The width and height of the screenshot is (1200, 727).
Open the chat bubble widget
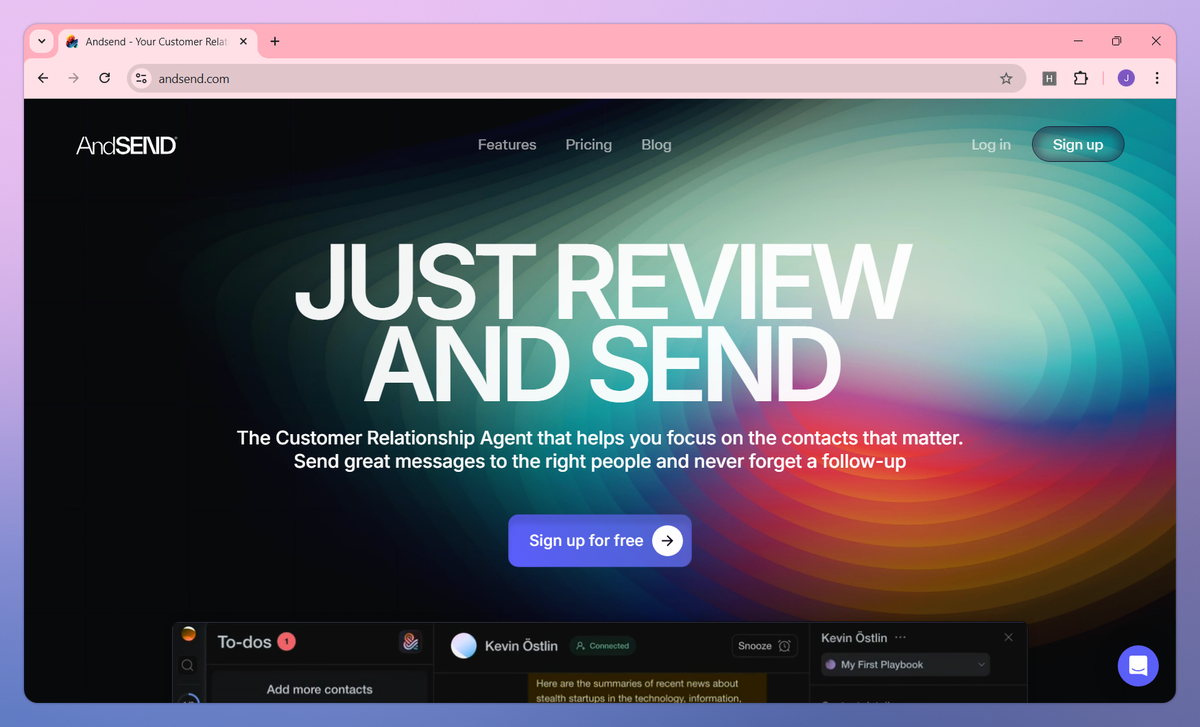coord(1138,665)
